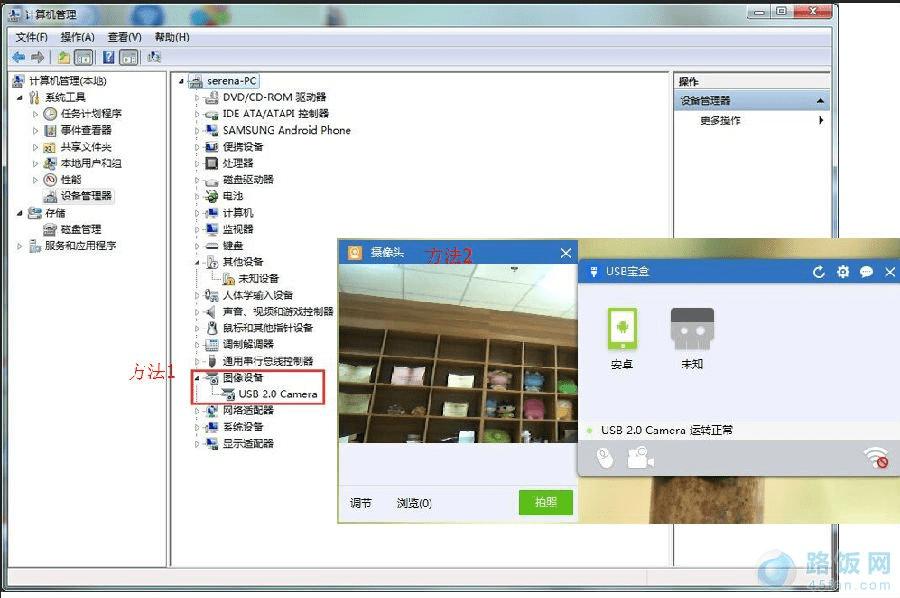Screen dimensions: 900x598
Task: Click the 显示适配器 category icon
Action: [212, 444]
